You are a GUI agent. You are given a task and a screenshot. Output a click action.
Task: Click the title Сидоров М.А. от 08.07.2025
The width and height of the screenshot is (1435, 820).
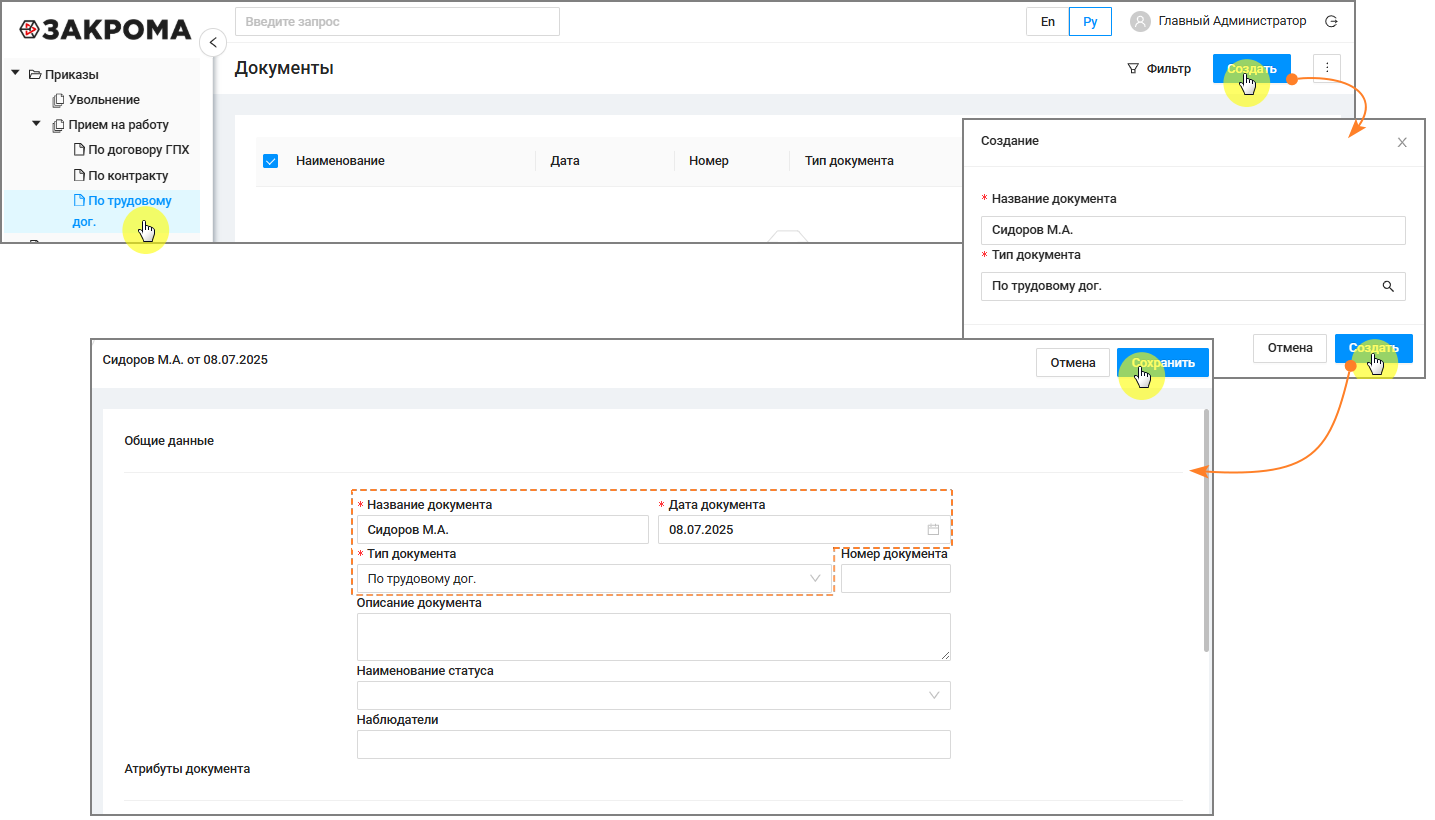tap(185, 360)
